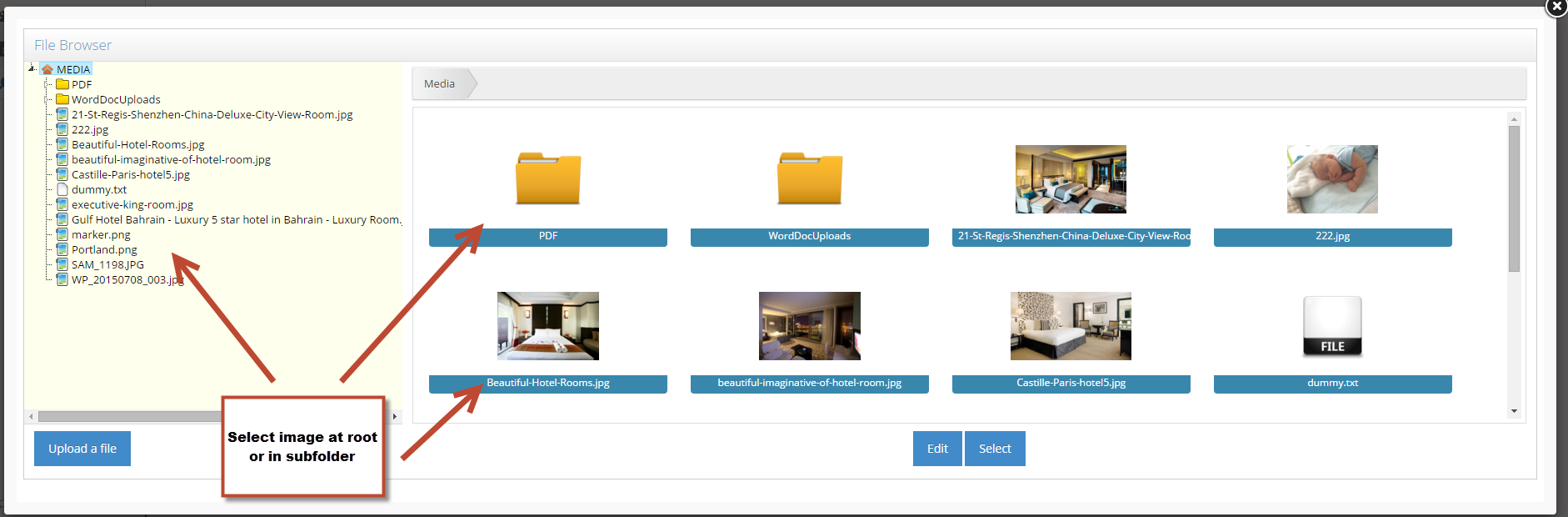Click the MEDIA home root icon
The image size is (1568, 517).
[x=47, y=69]
